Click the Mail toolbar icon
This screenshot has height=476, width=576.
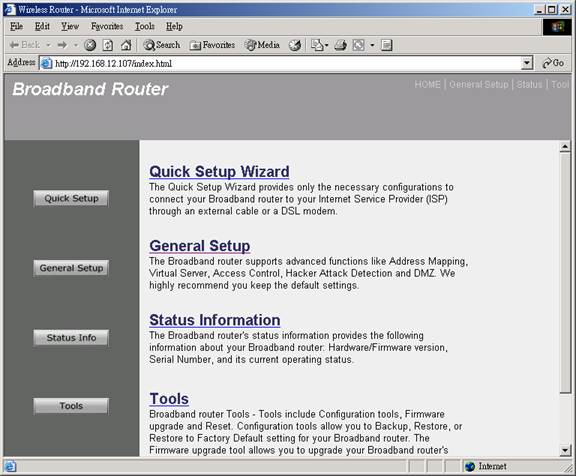317,45
